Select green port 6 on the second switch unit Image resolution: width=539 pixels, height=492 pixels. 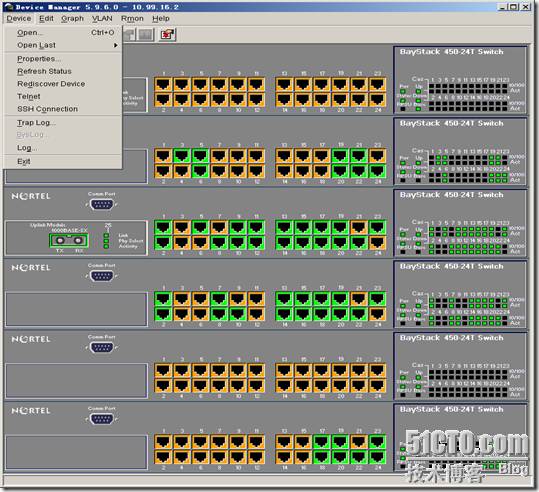point(200,171)
